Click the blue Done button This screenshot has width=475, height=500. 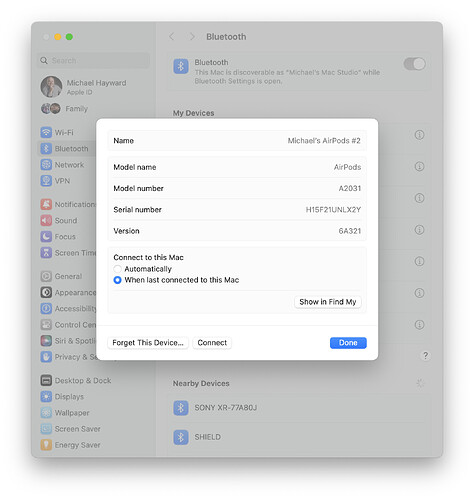348,343
